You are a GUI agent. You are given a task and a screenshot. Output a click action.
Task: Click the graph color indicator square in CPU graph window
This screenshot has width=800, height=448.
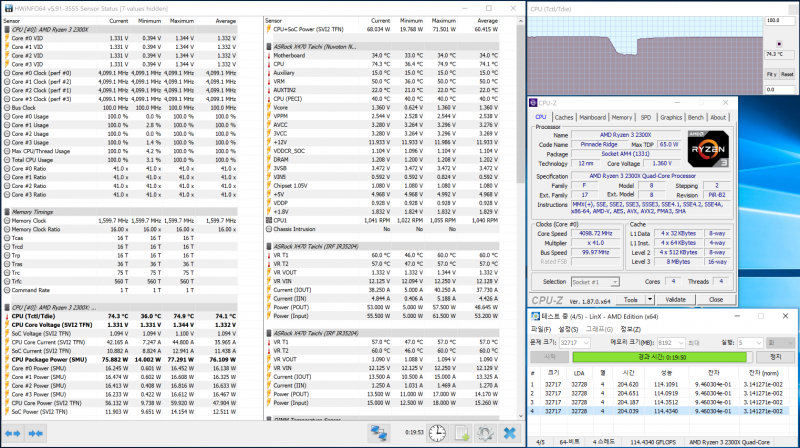tap(779, 44)
